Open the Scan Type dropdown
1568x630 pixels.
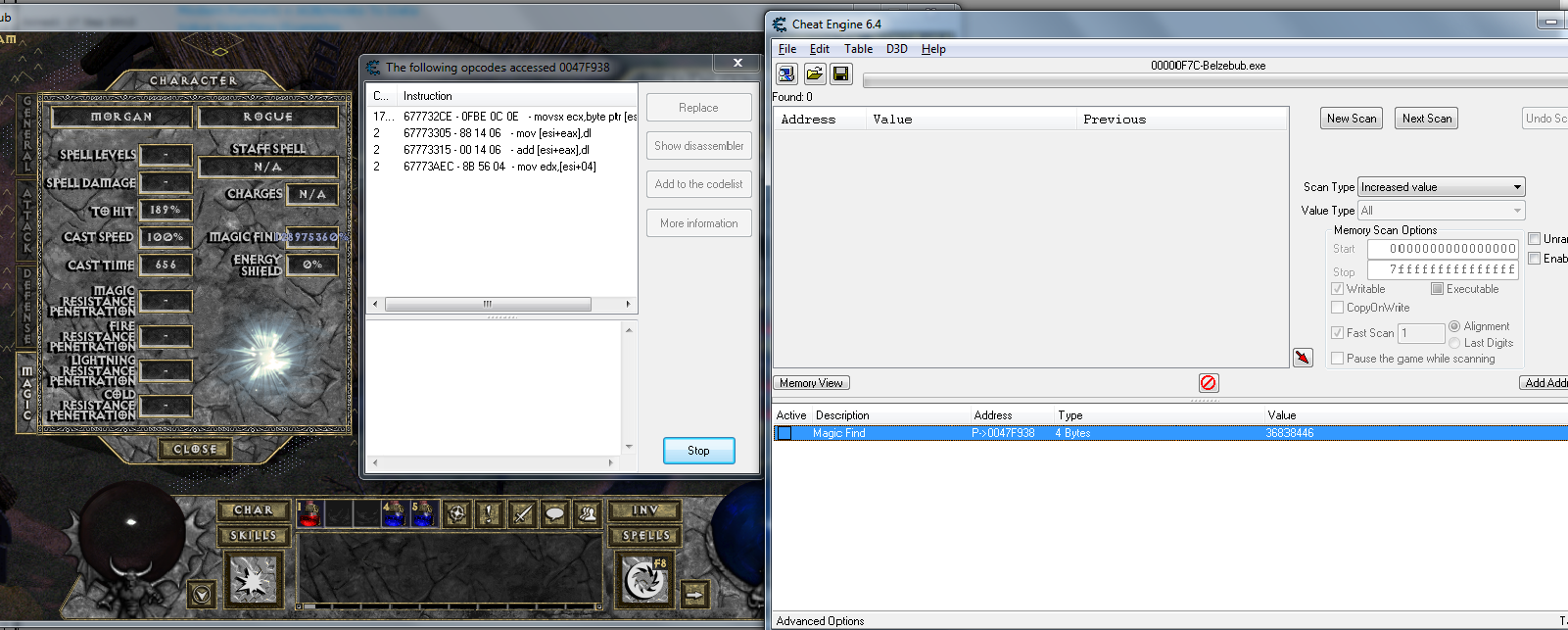pos(1442,187)
